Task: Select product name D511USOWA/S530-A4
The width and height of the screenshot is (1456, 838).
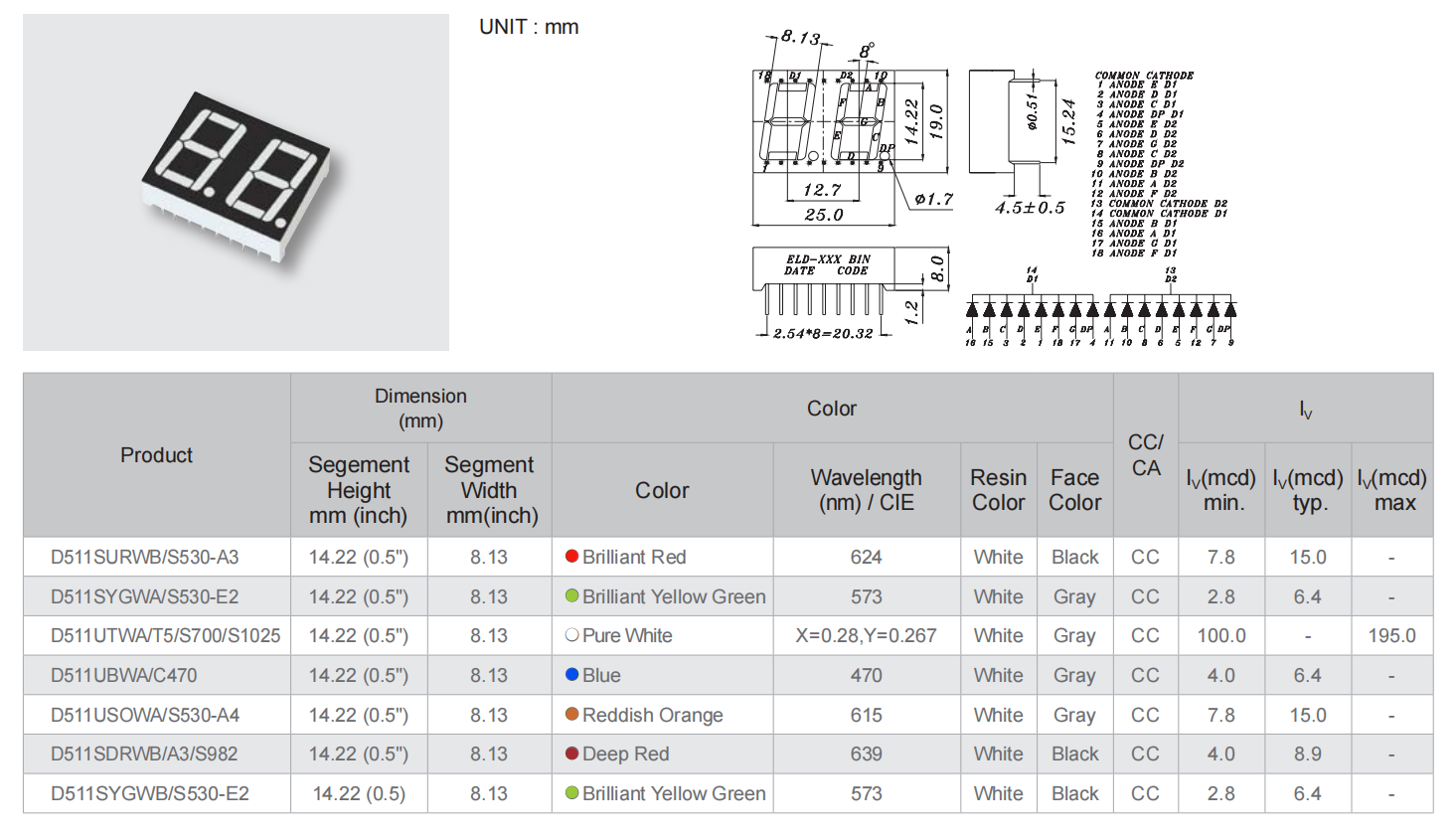Action: 145,715
